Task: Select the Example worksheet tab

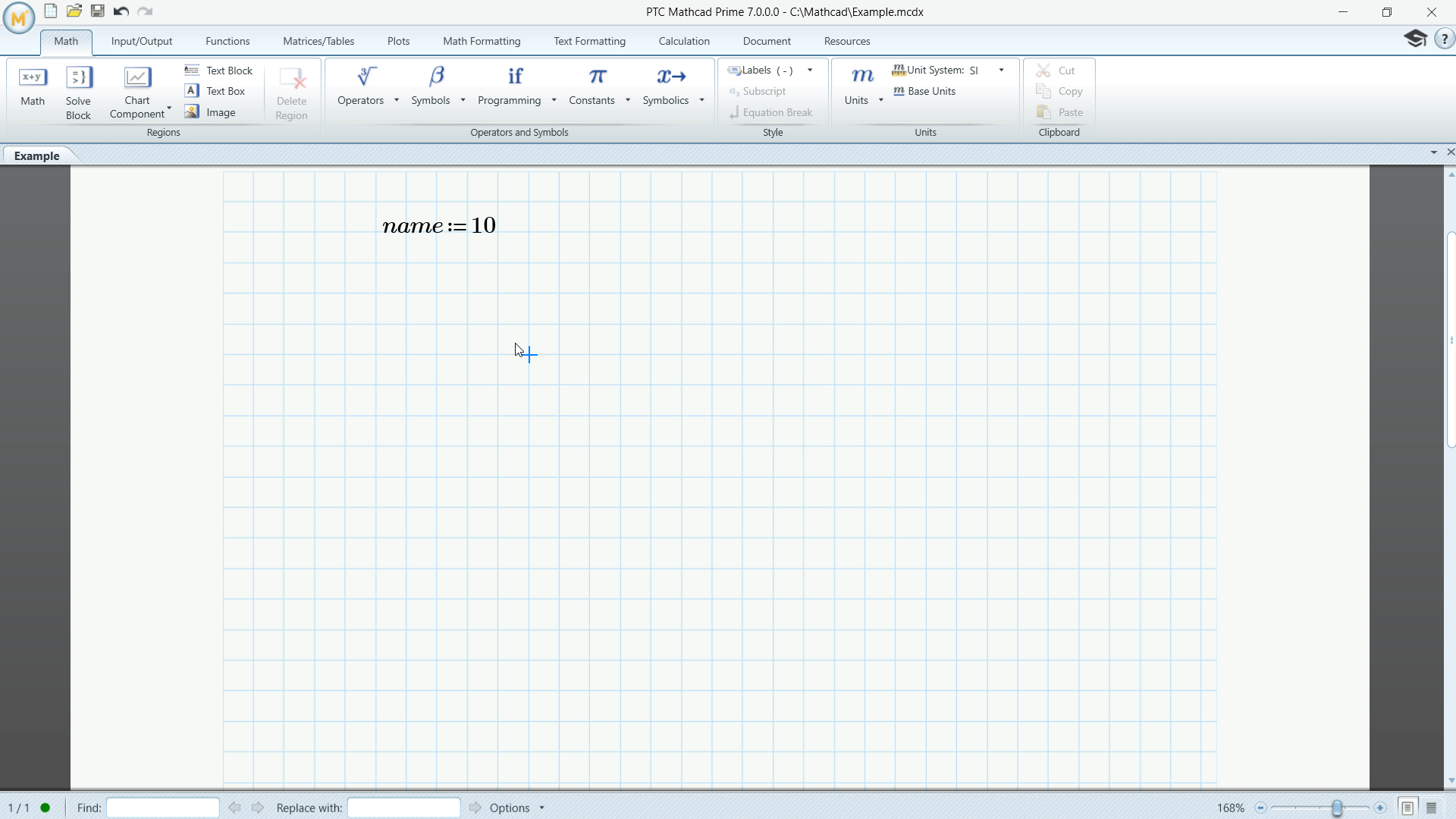Action: click(x=36, y=155)
